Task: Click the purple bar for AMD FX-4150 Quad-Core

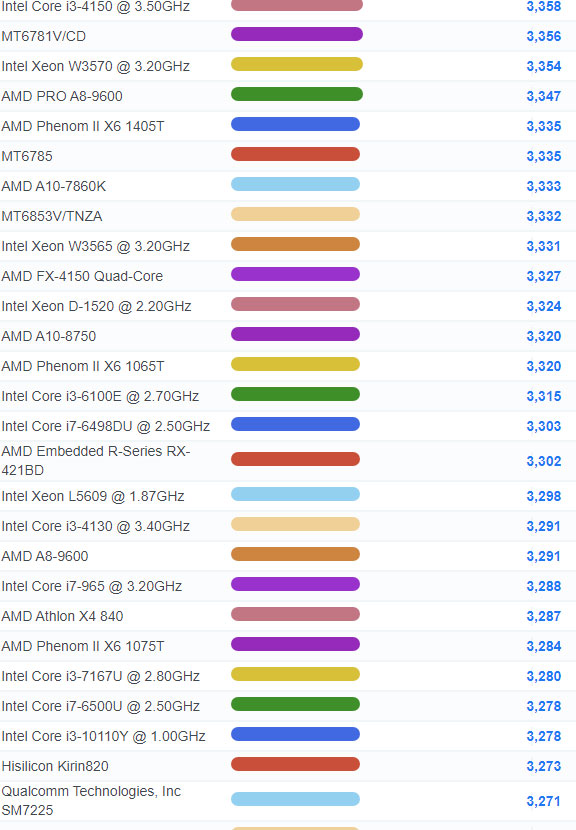Action: (x=295, y=274)
